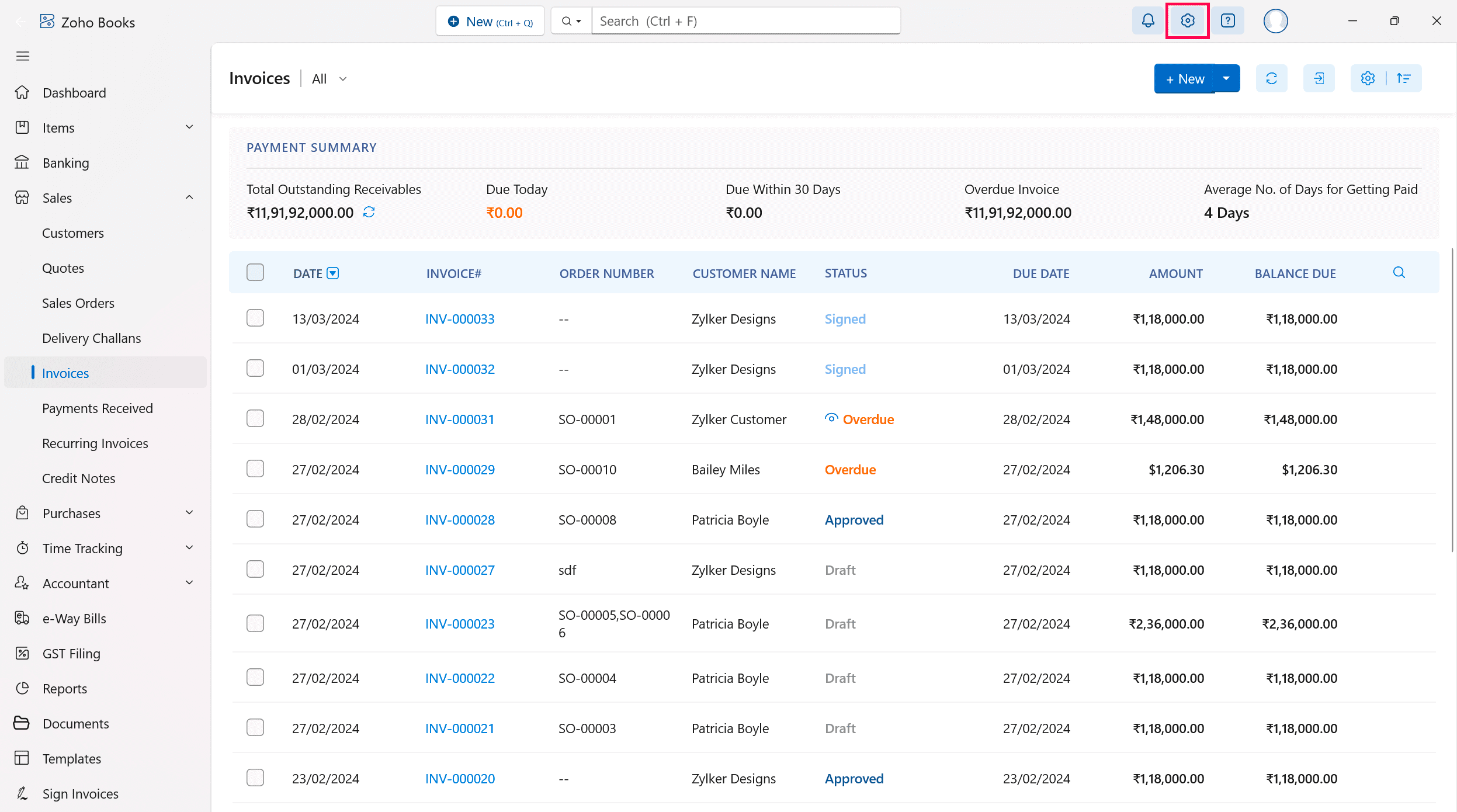This screenshot has width=1457, height=812.
Task: Tick the select-all checkbox in the header
Action: (255, 273)
